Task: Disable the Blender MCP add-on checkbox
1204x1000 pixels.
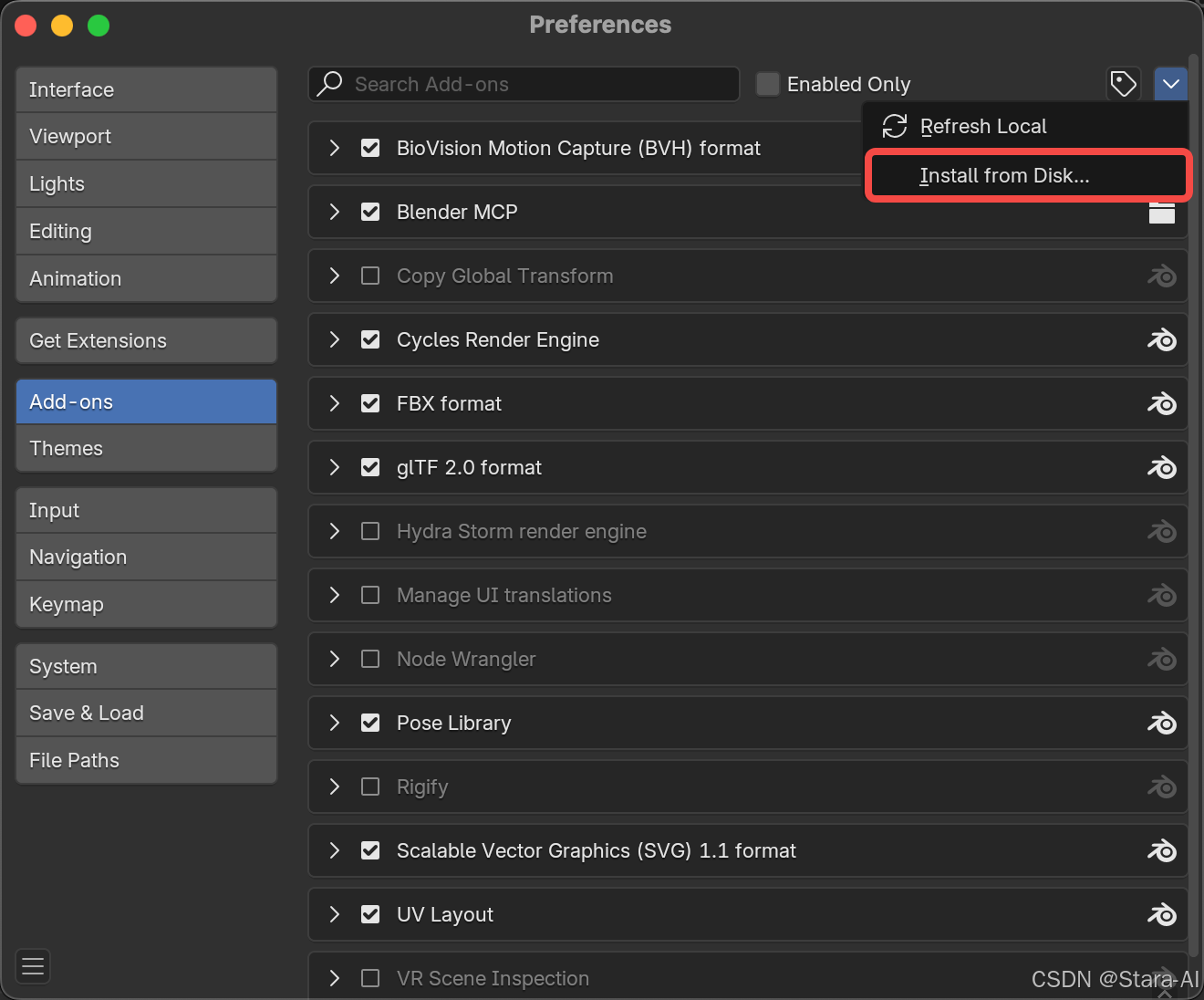Action: coord(370,212)
